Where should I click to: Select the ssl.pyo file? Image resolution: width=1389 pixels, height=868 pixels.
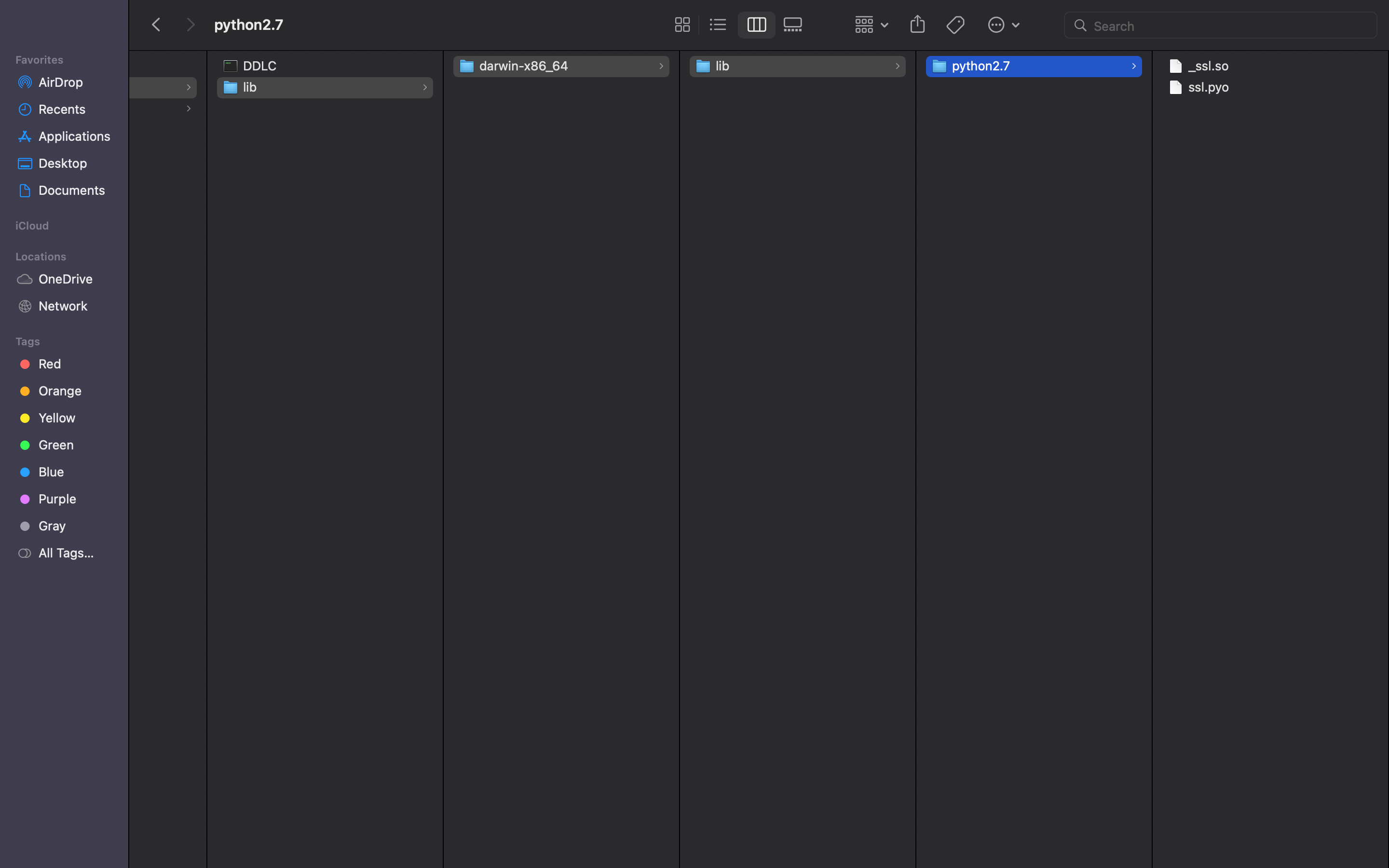(1270, 87)
